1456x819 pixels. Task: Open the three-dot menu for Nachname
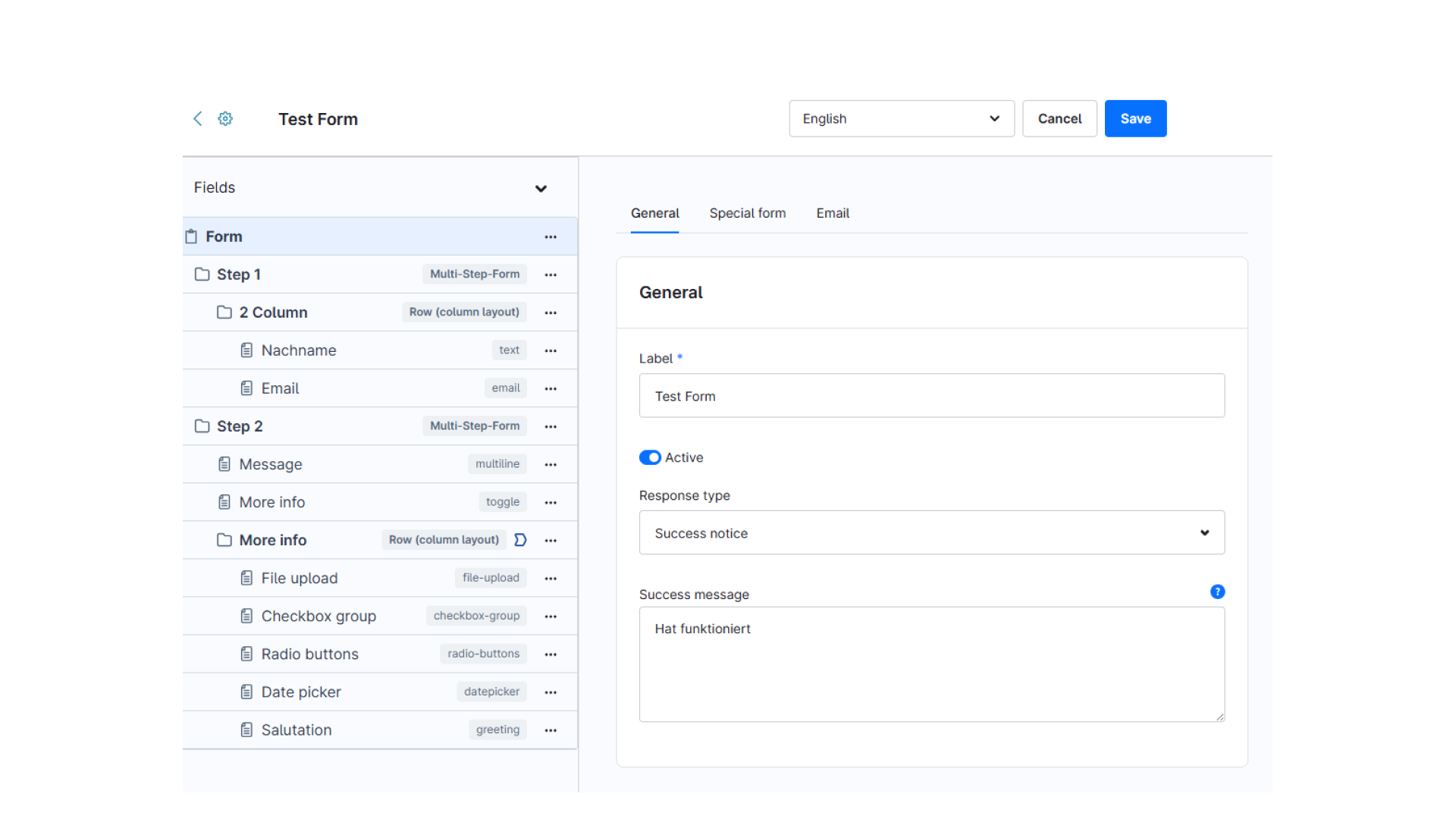[551, 351]
